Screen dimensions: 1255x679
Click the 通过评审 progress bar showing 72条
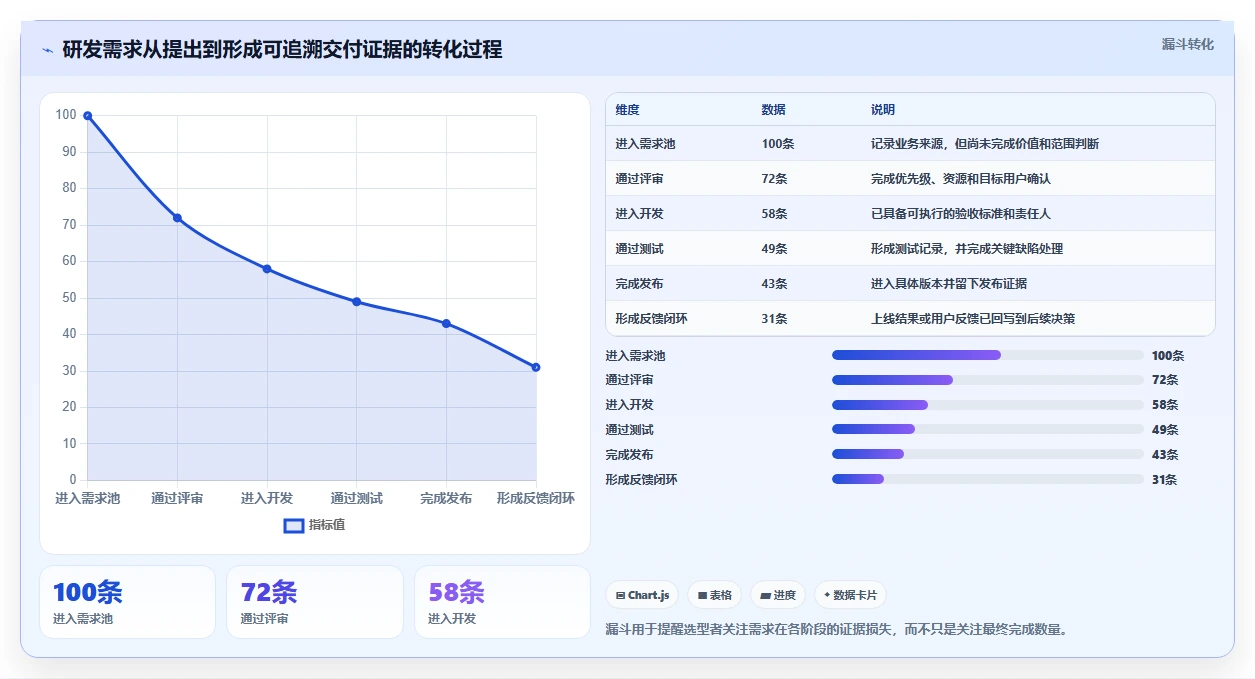(988, 380)
